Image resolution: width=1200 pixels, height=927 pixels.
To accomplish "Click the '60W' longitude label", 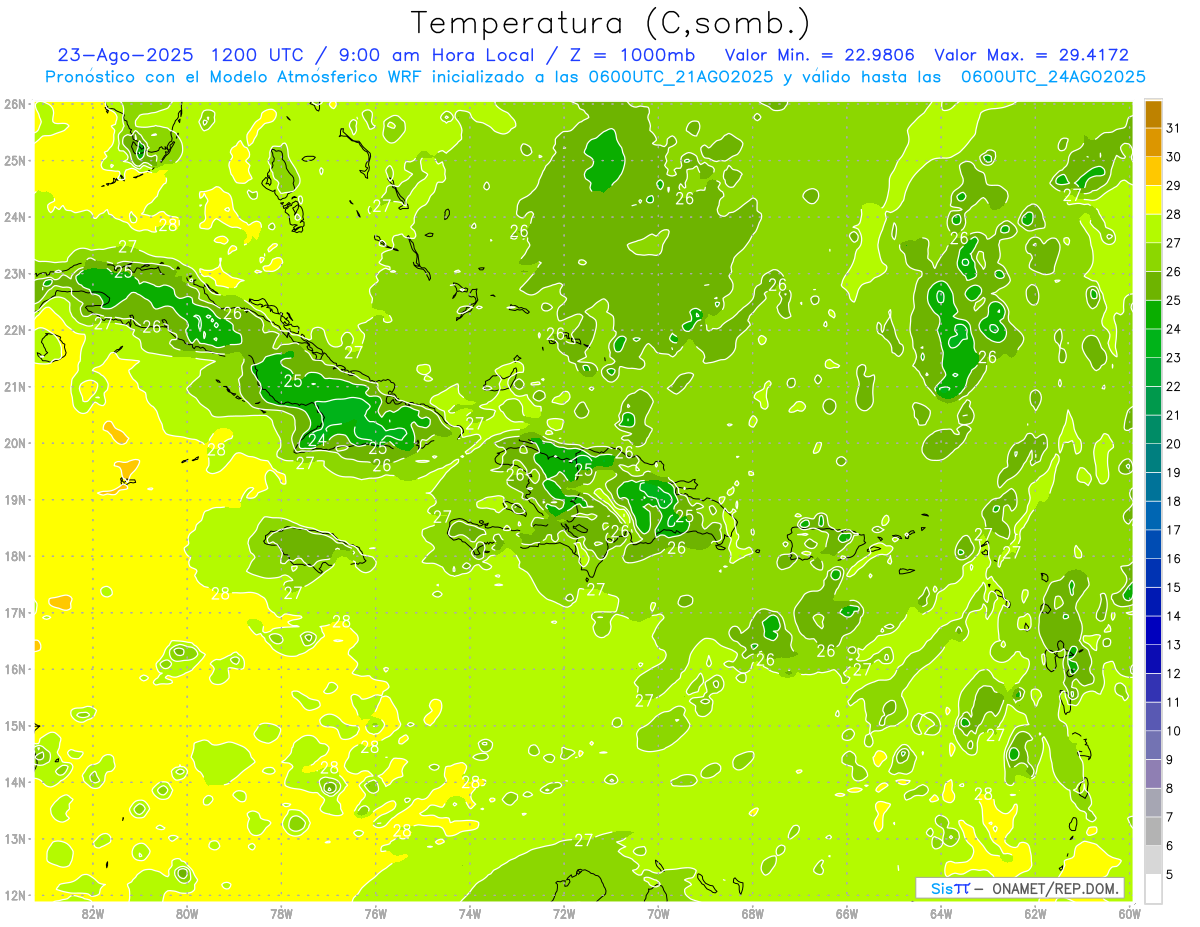I will click(1130, 913).
